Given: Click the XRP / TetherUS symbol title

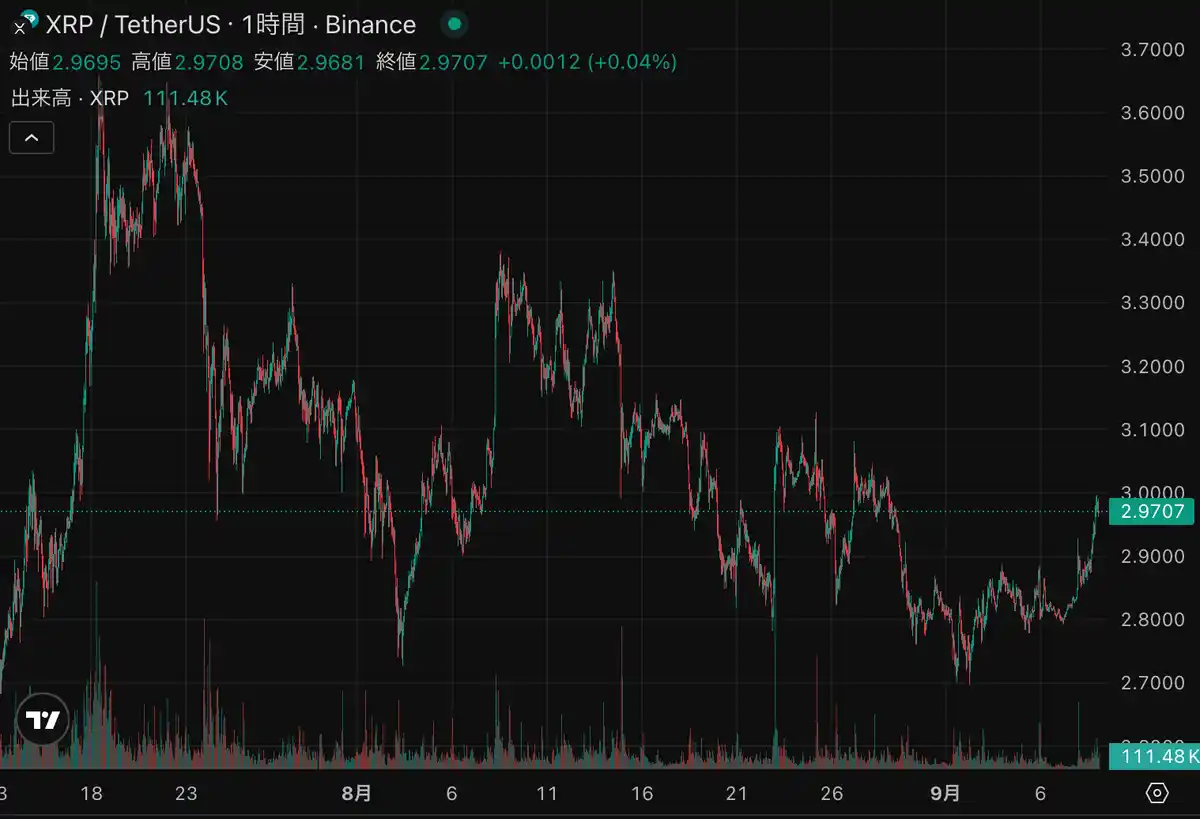Looking at the screenshot, I should (147, 24).
